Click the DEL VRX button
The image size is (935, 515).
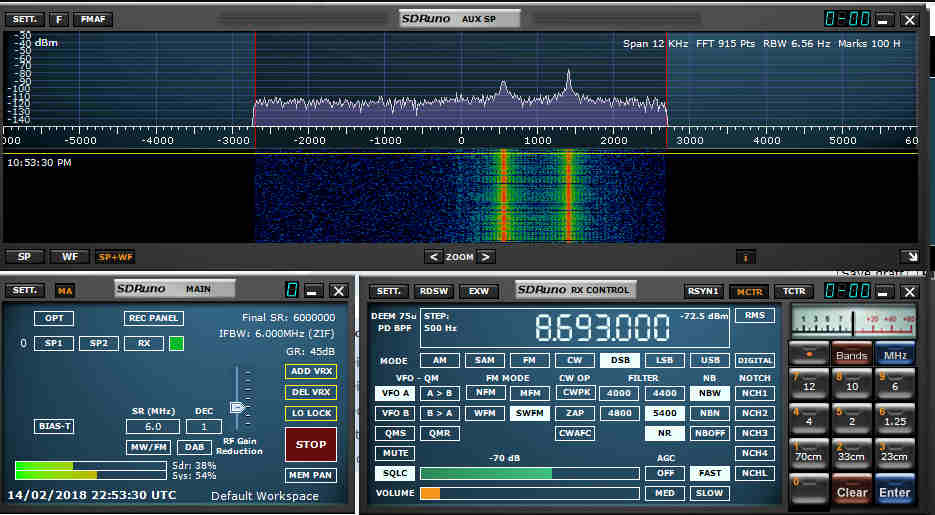[x=311, y=392]
